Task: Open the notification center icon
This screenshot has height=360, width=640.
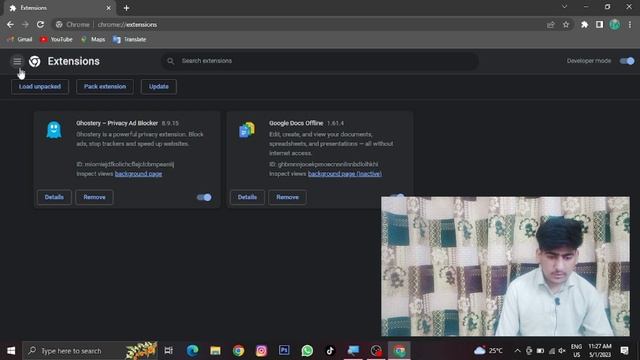Action: 624,351
